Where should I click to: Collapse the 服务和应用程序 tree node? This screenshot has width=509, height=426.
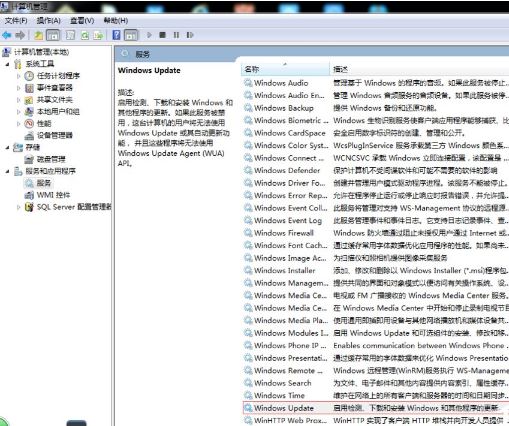[x=8, y=171]
